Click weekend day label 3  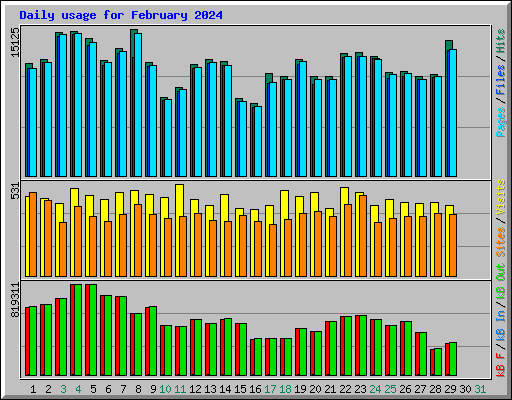(63, 389)
